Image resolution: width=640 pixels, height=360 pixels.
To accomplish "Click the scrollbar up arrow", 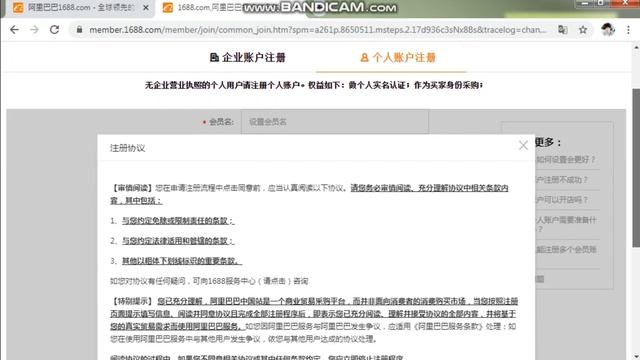I will 636,47.
